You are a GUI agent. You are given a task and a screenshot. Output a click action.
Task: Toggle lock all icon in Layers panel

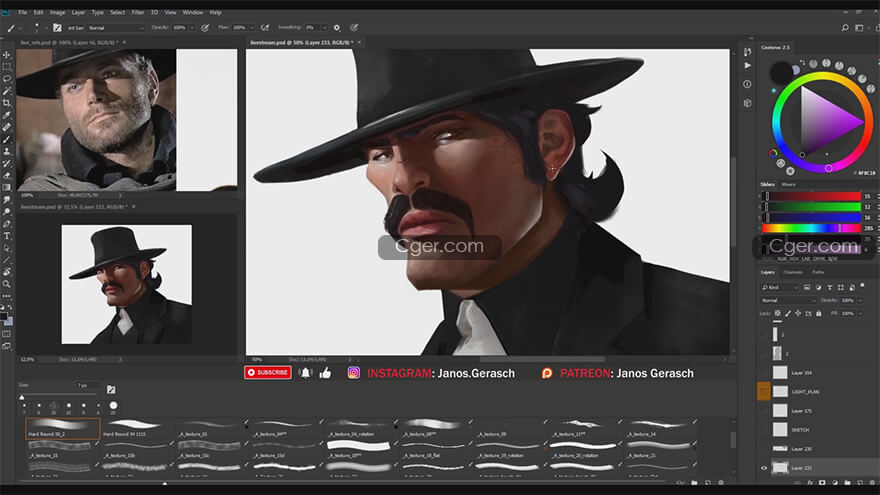[819, 313]
